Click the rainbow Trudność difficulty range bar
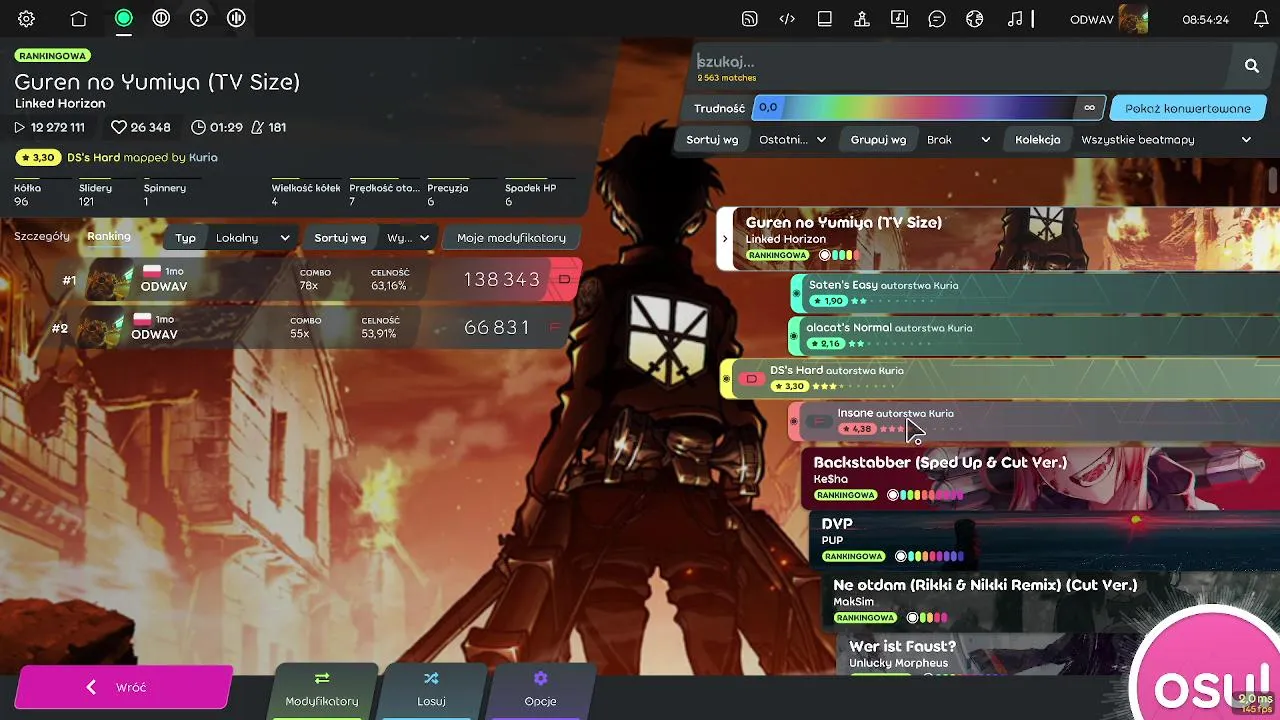This screenshot has height=720, width=1280. [x=928, y=108]
